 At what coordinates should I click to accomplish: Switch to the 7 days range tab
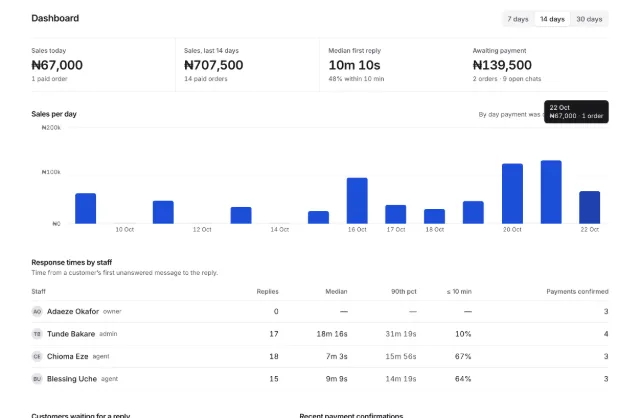(518, 19)
